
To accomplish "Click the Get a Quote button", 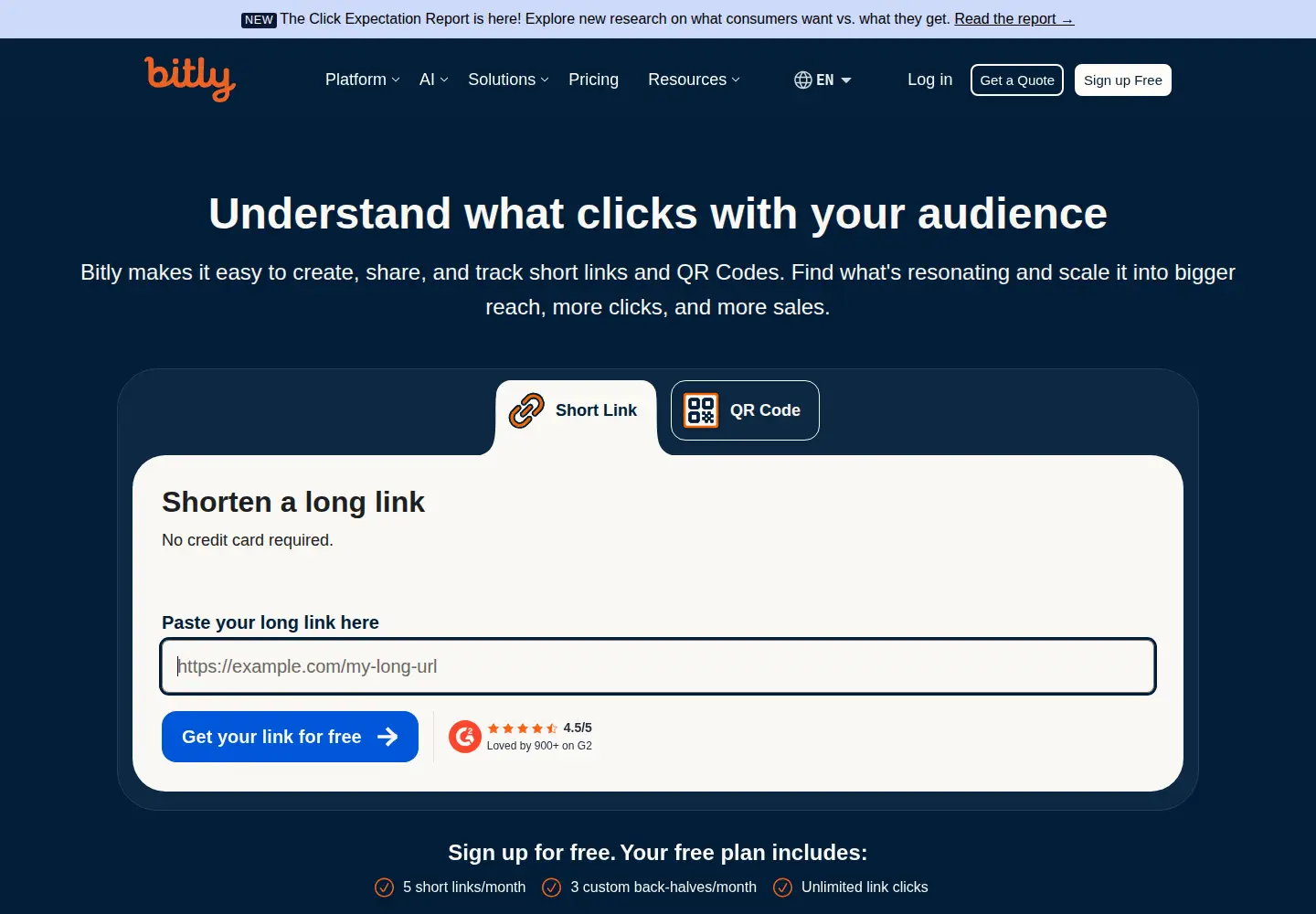I will coord(1017,80).
